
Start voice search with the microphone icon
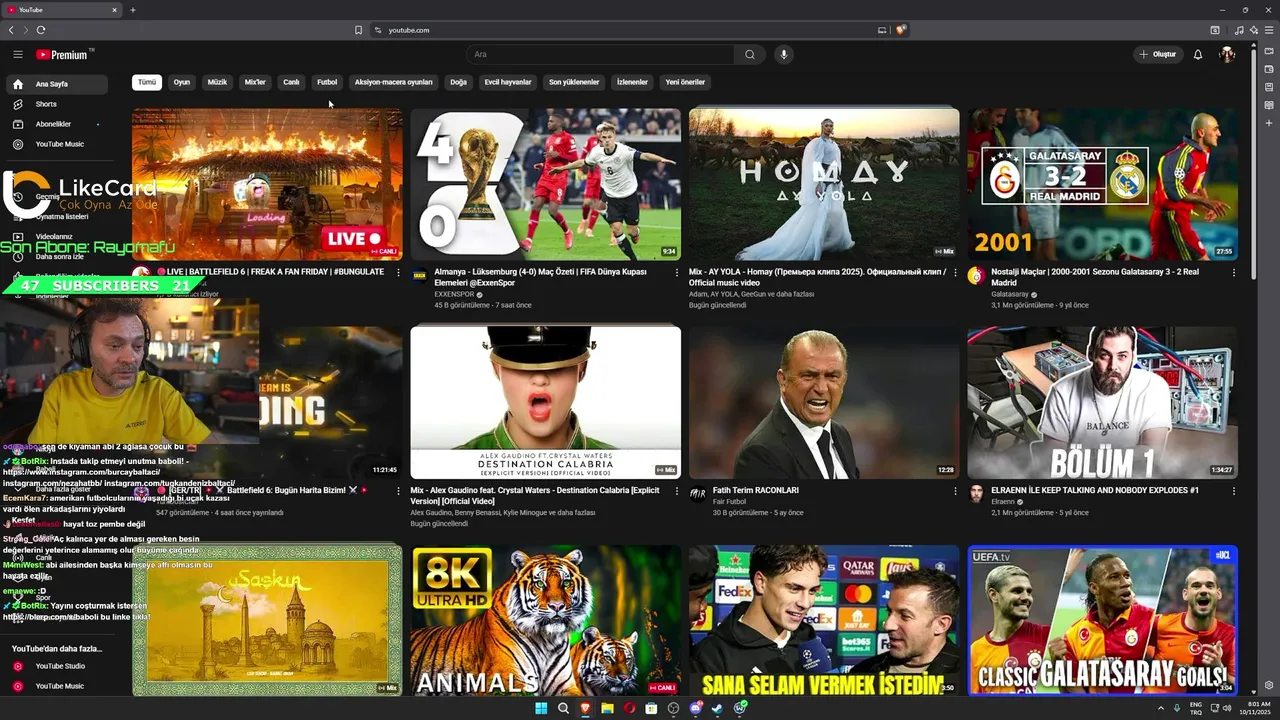(784, 54)
